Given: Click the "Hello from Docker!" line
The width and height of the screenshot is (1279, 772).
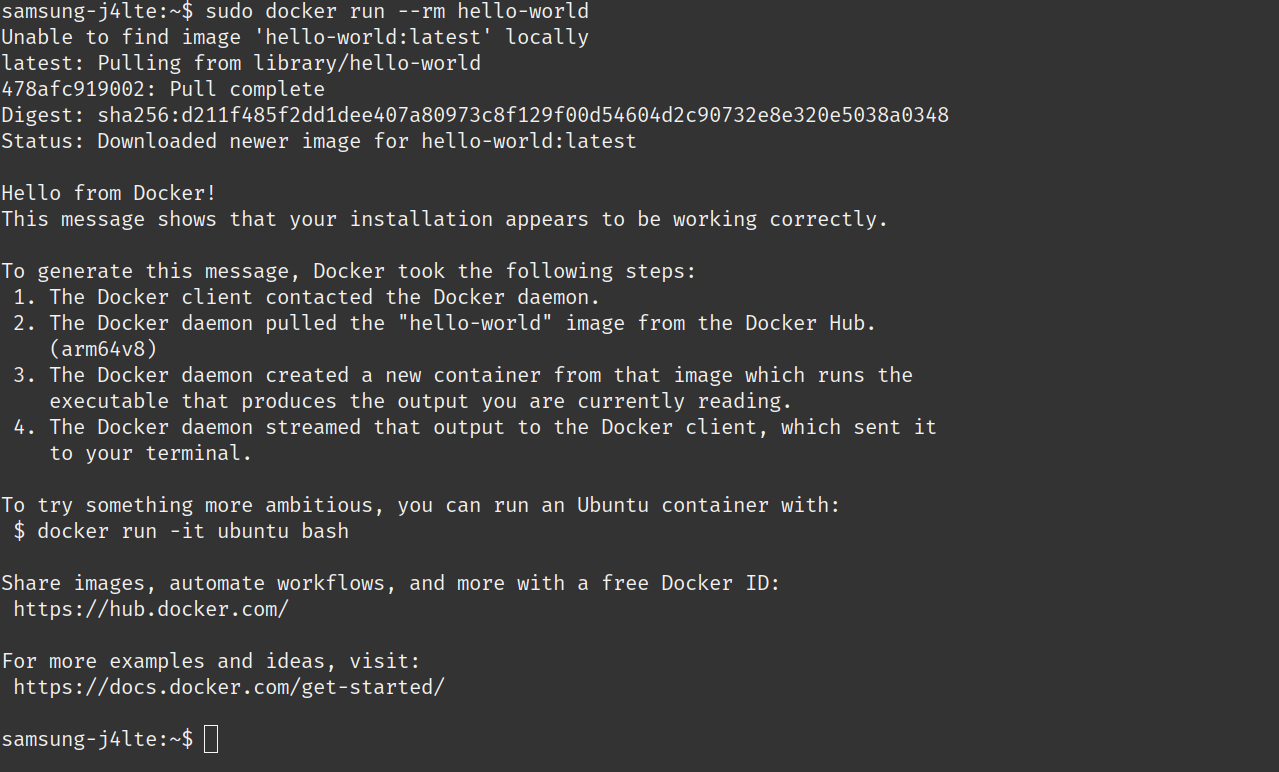Looking at the screenshot, I should 109,193.
